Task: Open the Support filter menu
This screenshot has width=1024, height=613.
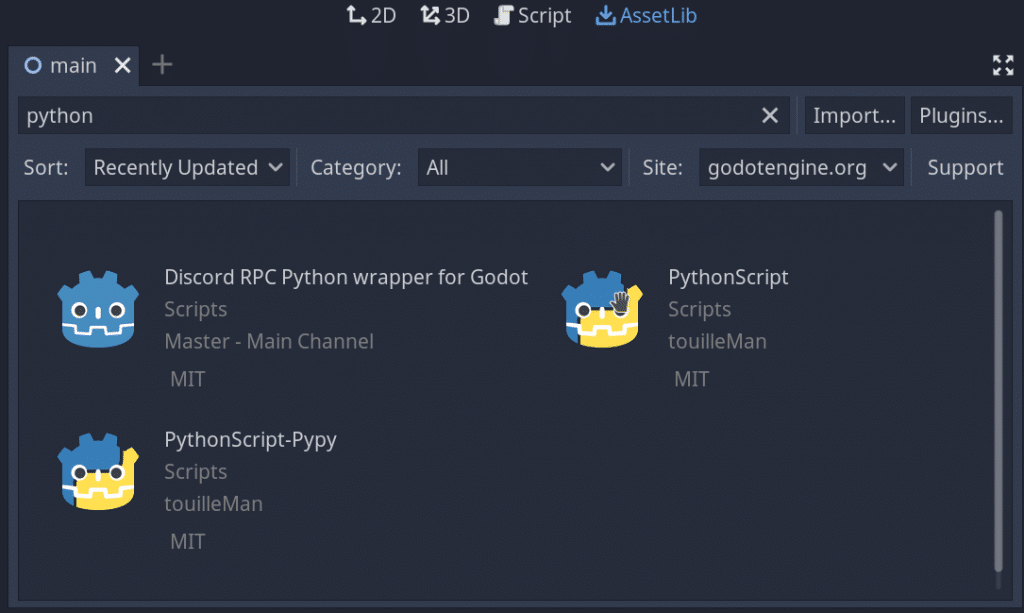Action: [965, 168]
